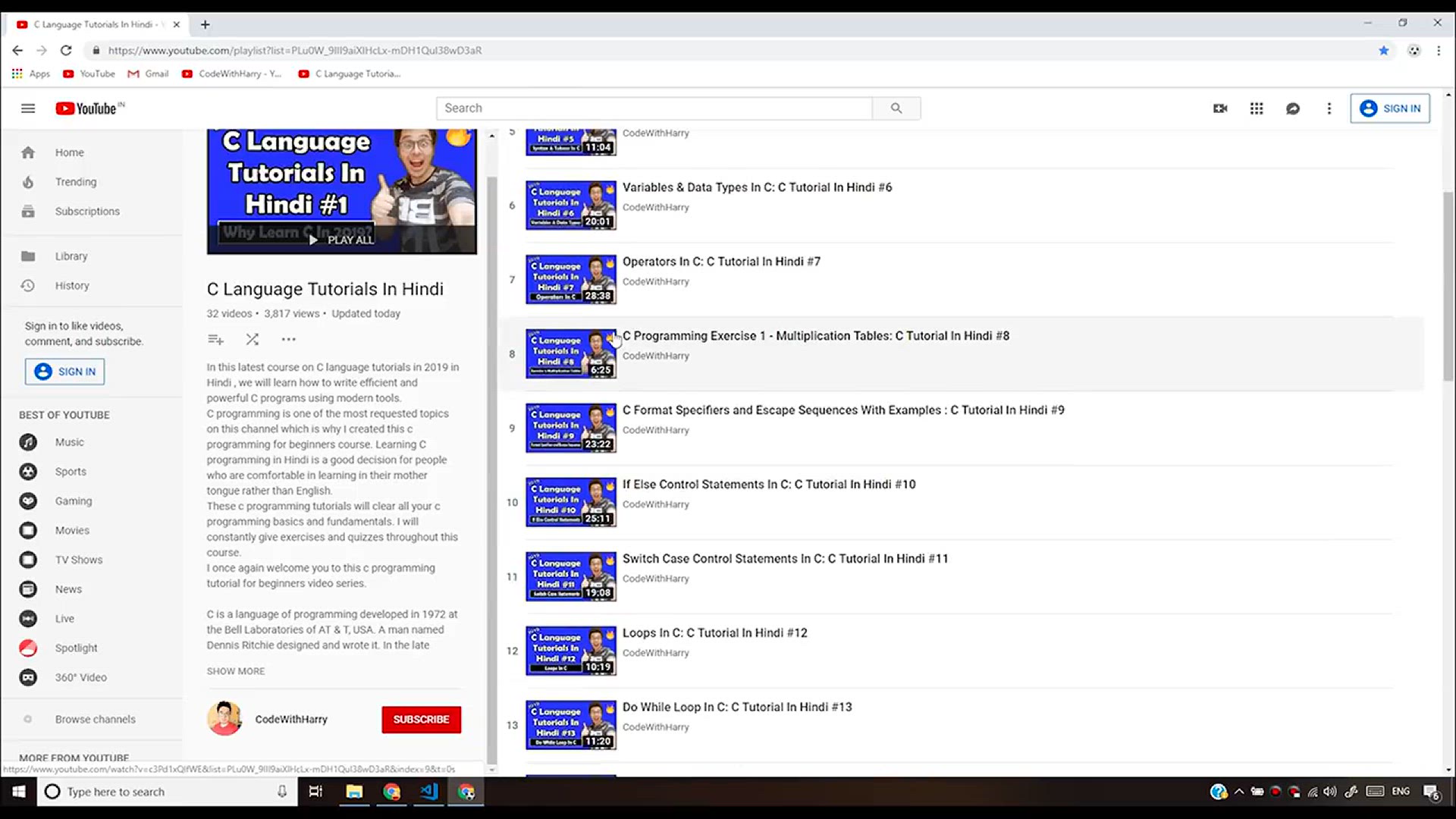Open the playlist three-dot more options
Image resolution: width=1456 pixels, height=819 pixels.
click(x=288, y=339)
